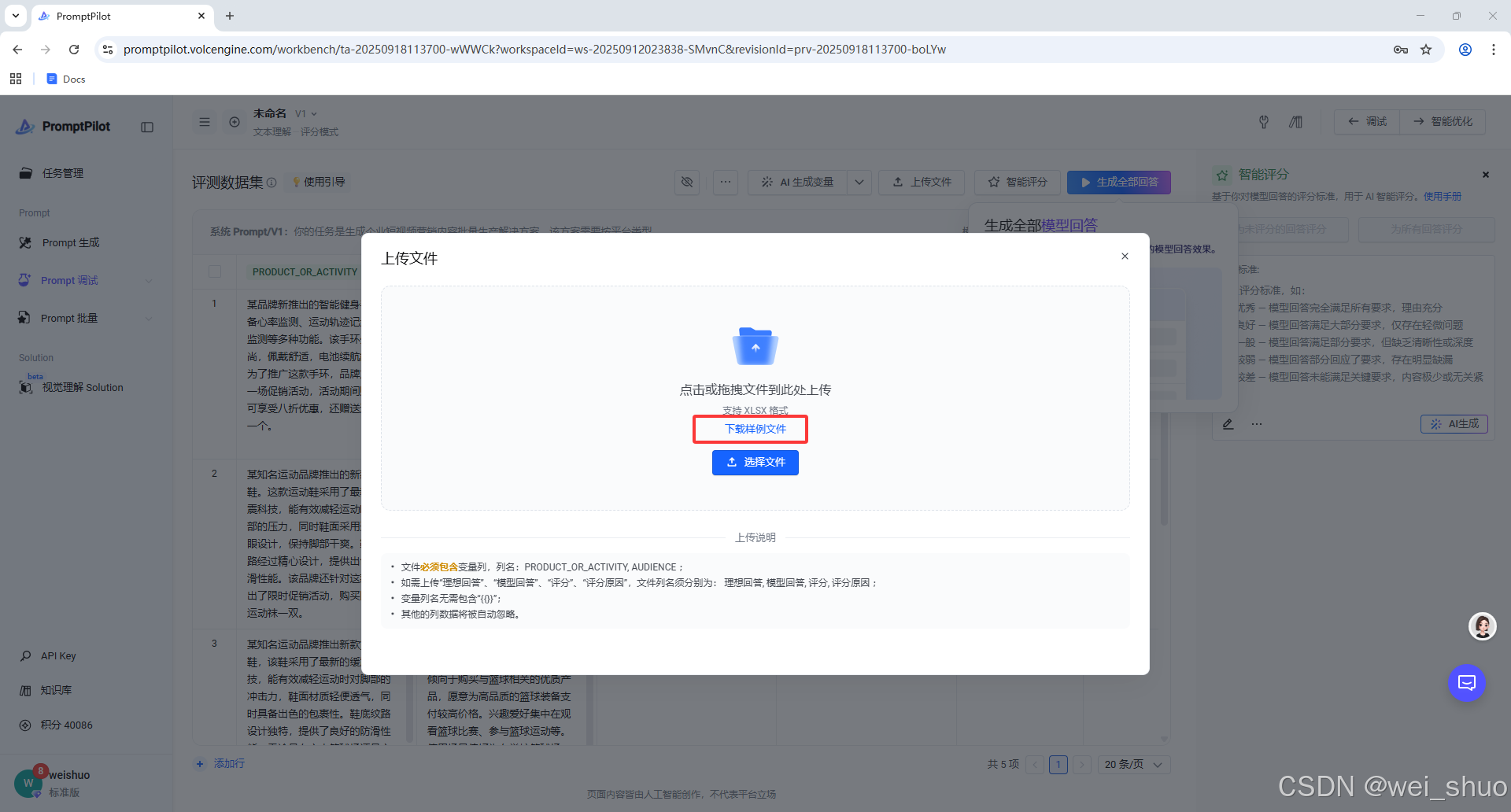This screenshot has height=812, width=1511.
Task: Click the info icon beside 评测数据集
Action: pos(272,183)
